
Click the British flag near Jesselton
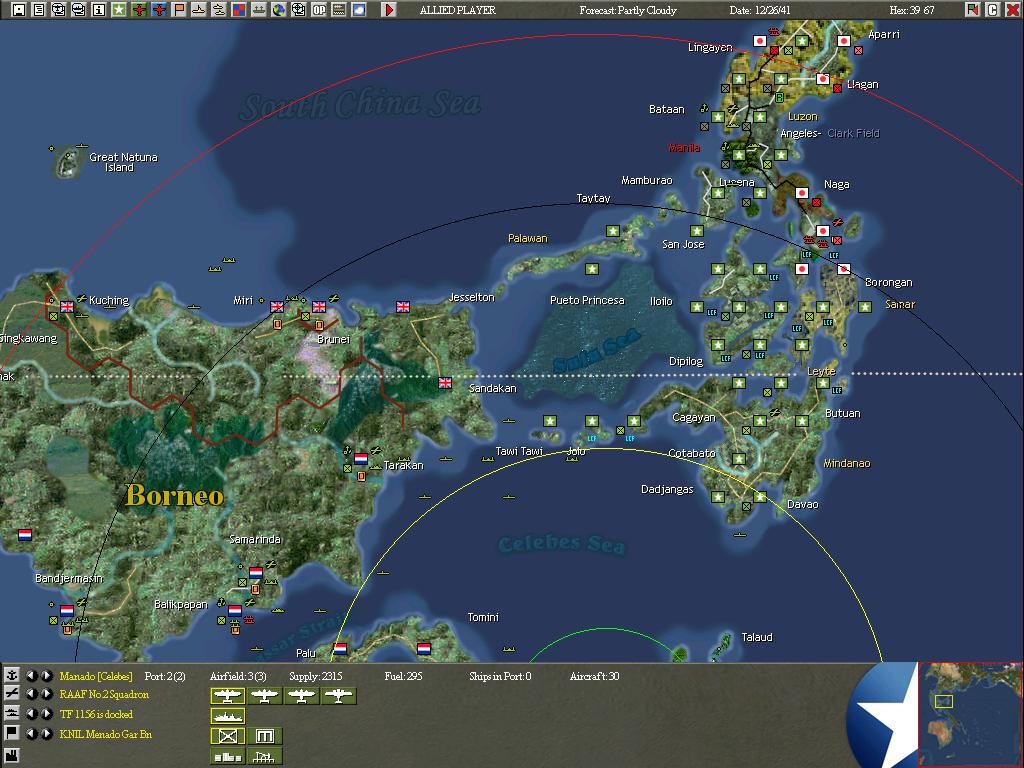(x=403, y=306)
